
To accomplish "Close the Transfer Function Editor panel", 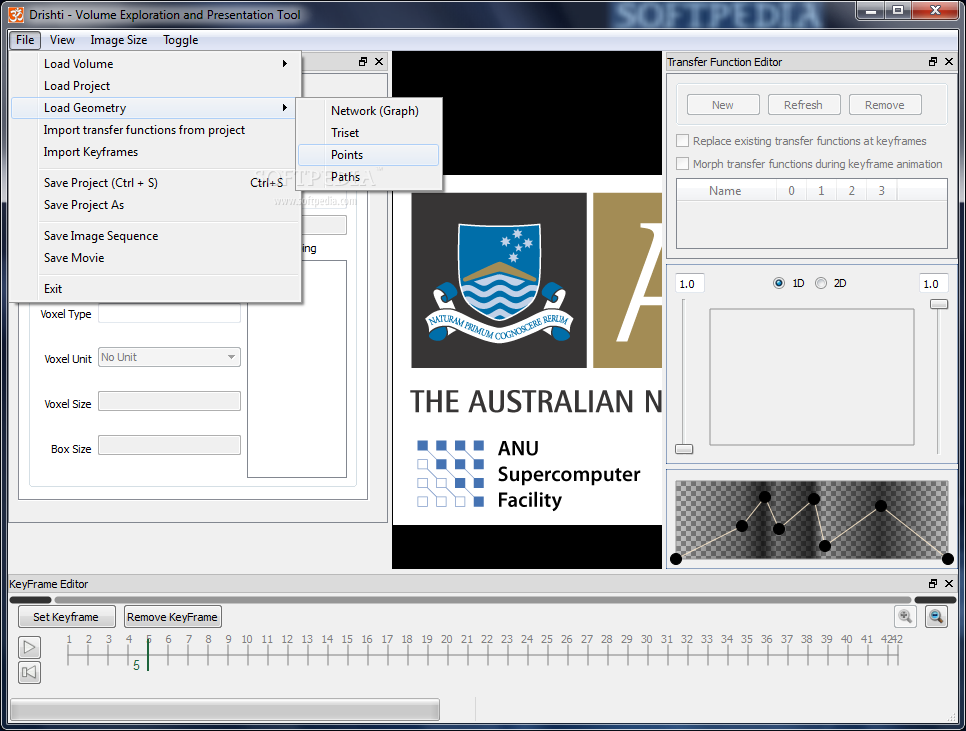I will pos(949,62).
